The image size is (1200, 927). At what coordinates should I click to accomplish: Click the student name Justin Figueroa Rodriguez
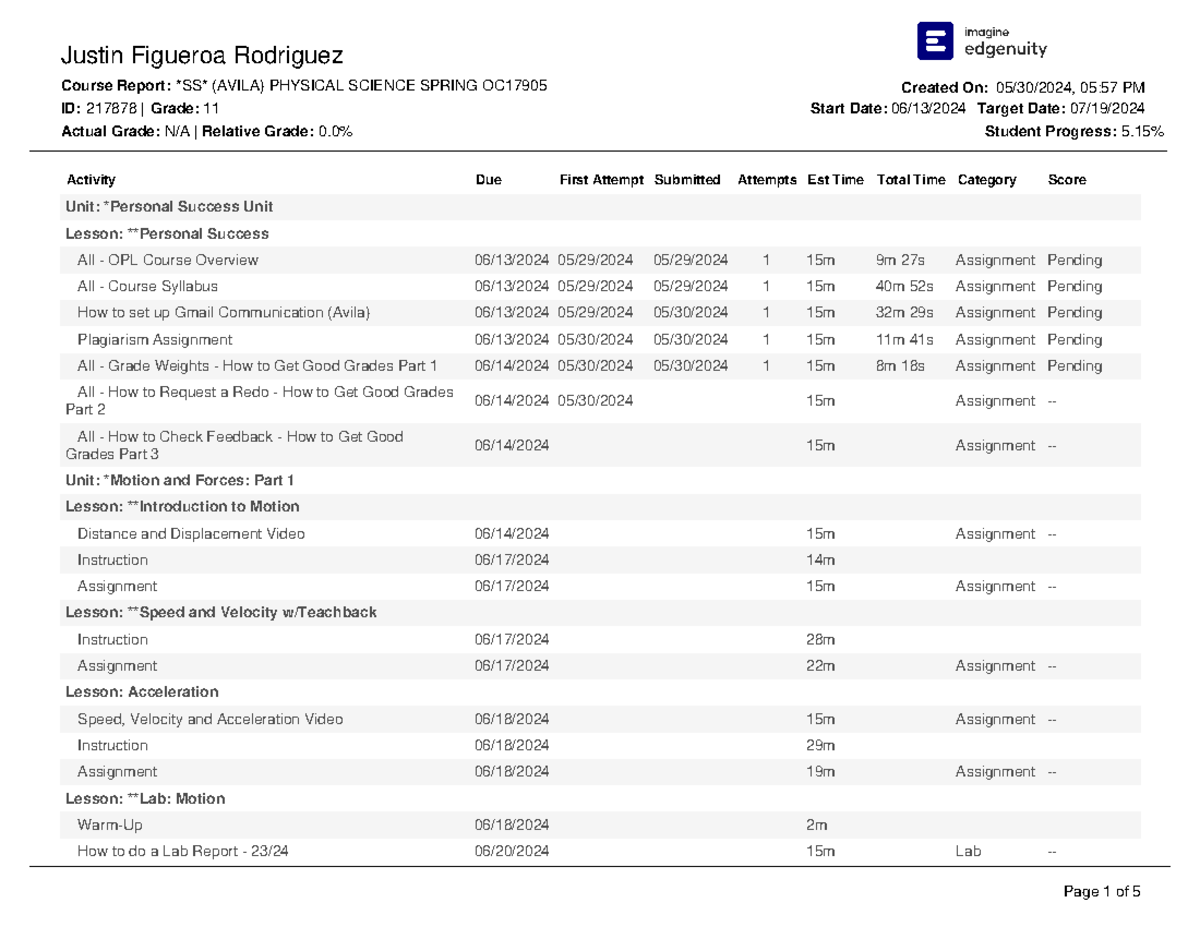(203, 55)
